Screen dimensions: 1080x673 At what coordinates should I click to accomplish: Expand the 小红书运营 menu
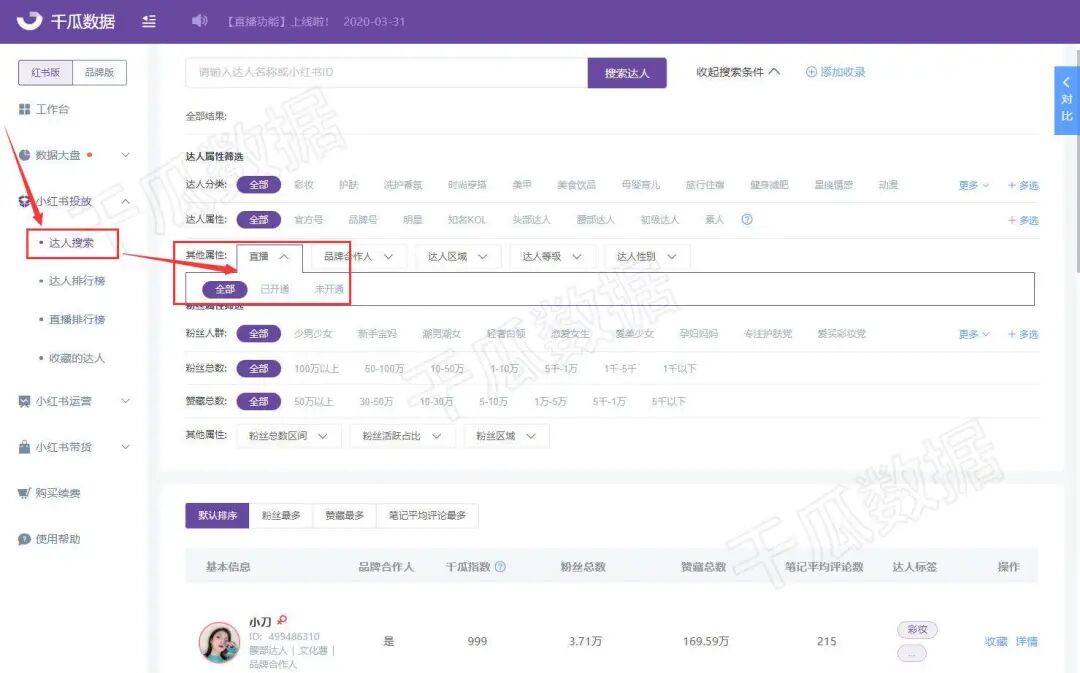pos(125,401)
